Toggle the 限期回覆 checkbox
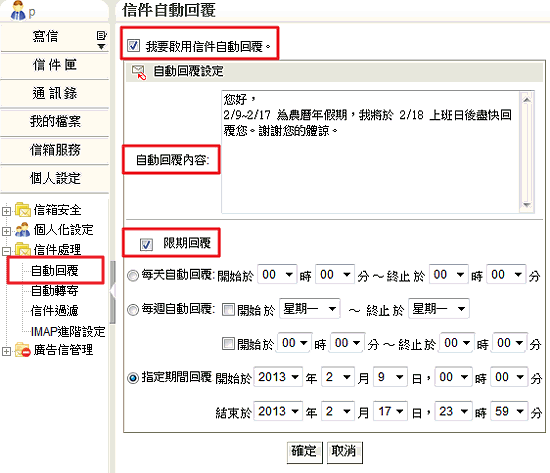 click(146, 244)
